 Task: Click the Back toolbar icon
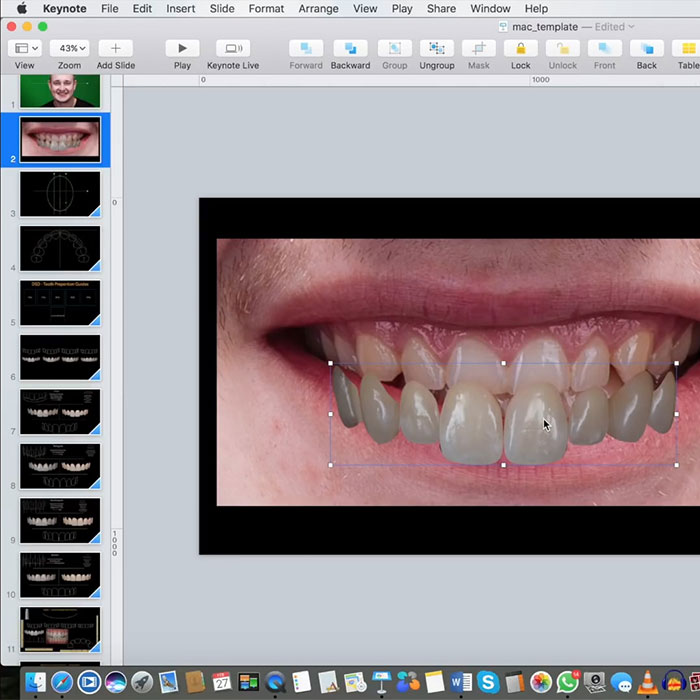[647, 49]
